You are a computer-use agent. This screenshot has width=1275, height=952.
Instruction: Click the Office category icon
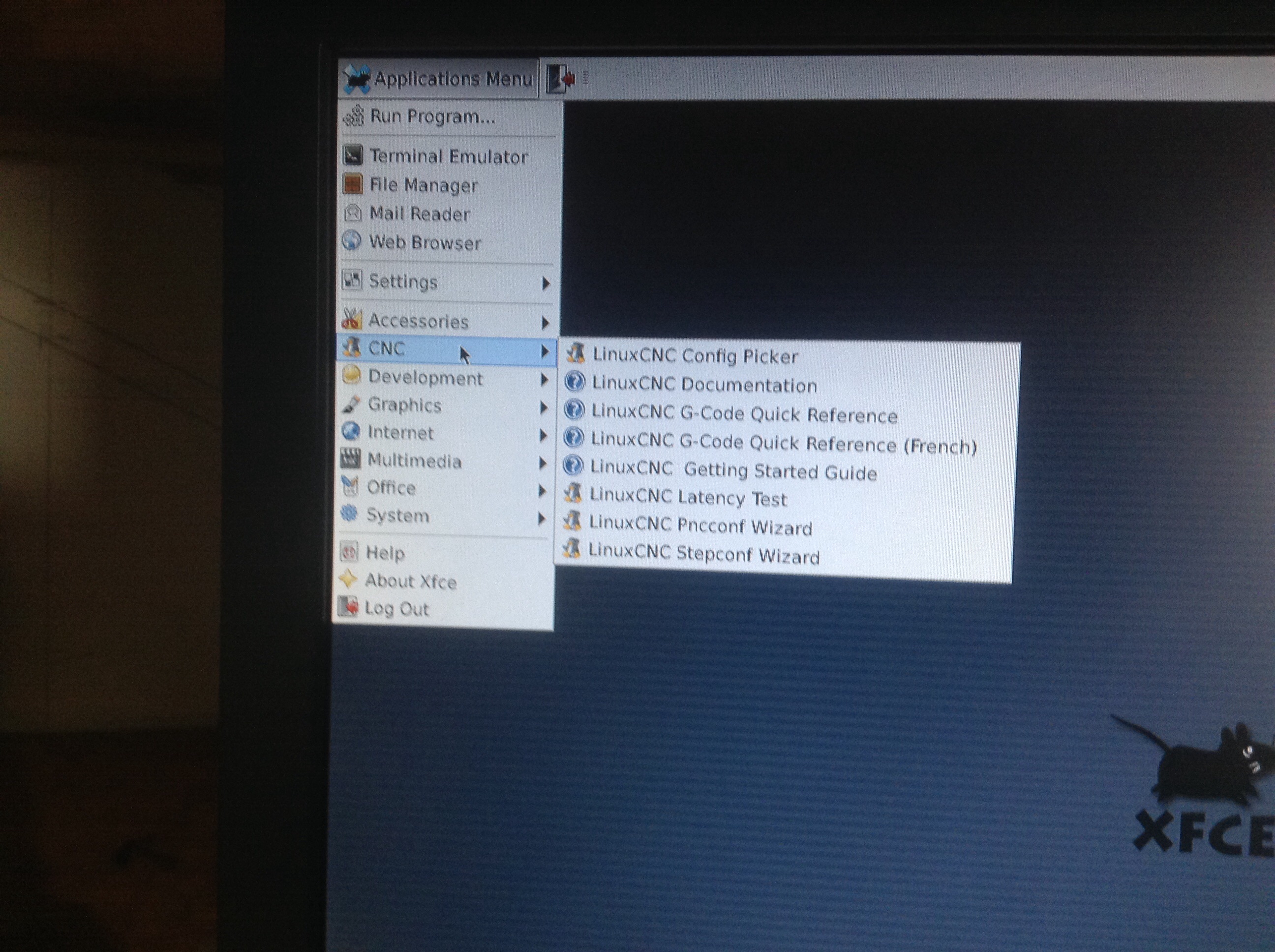[350, 486]
